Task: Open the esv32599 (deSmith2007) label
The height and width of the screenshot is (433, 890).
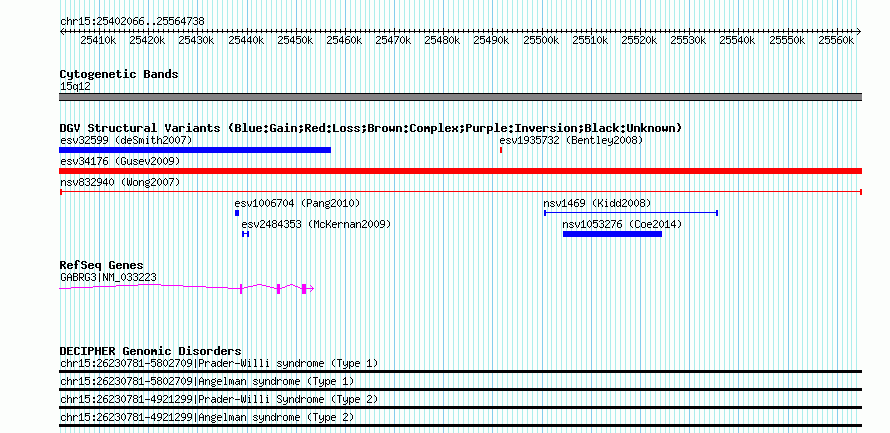Action: pos(126,140)
